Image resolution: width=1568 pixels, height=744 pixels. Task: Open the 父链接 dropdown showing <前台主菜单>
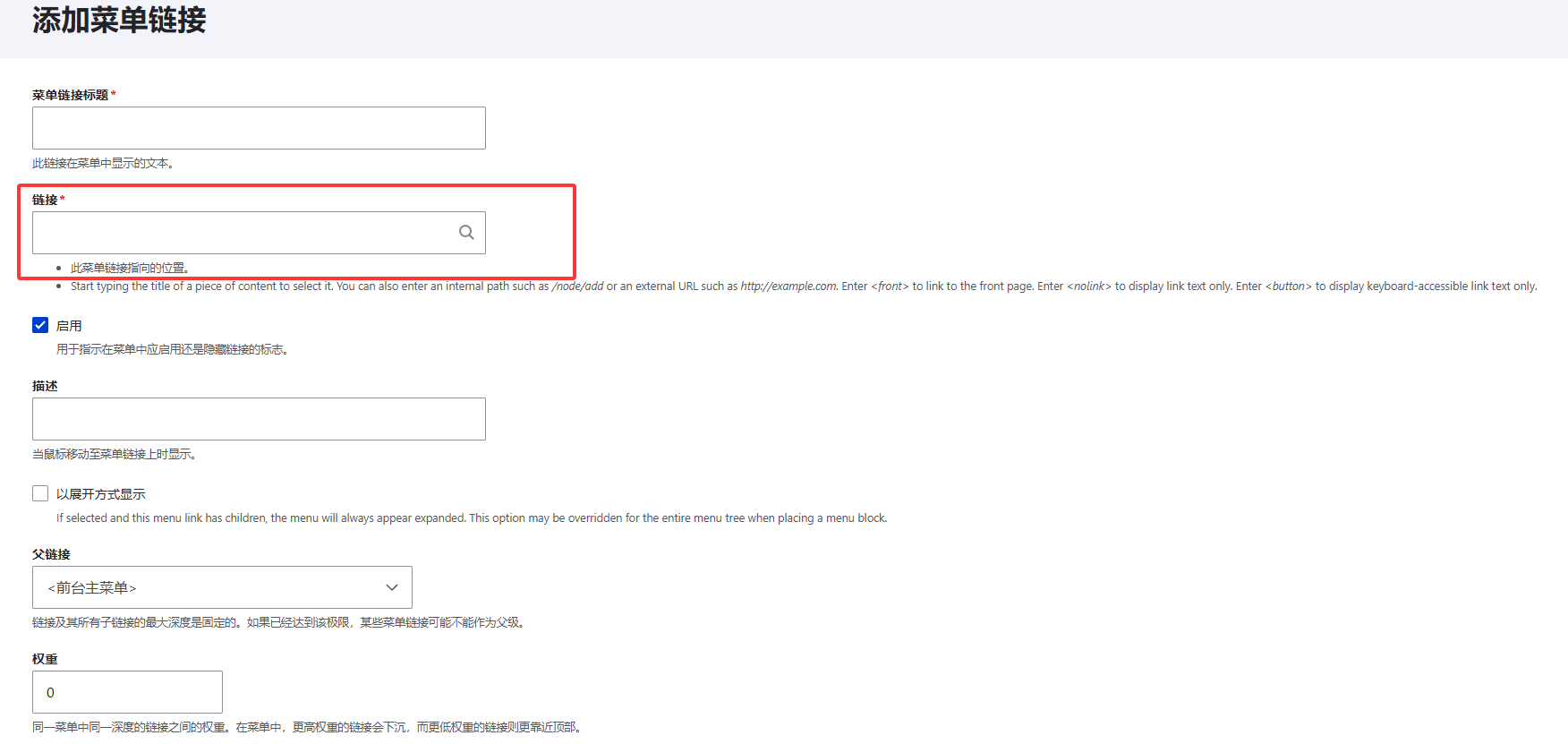[222, 587]
